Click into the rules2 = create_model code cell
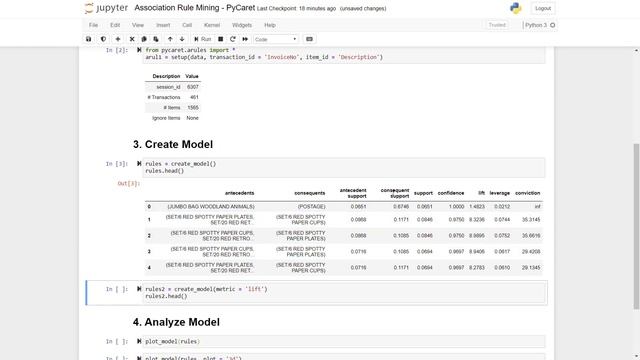 (x=344, y=292)
